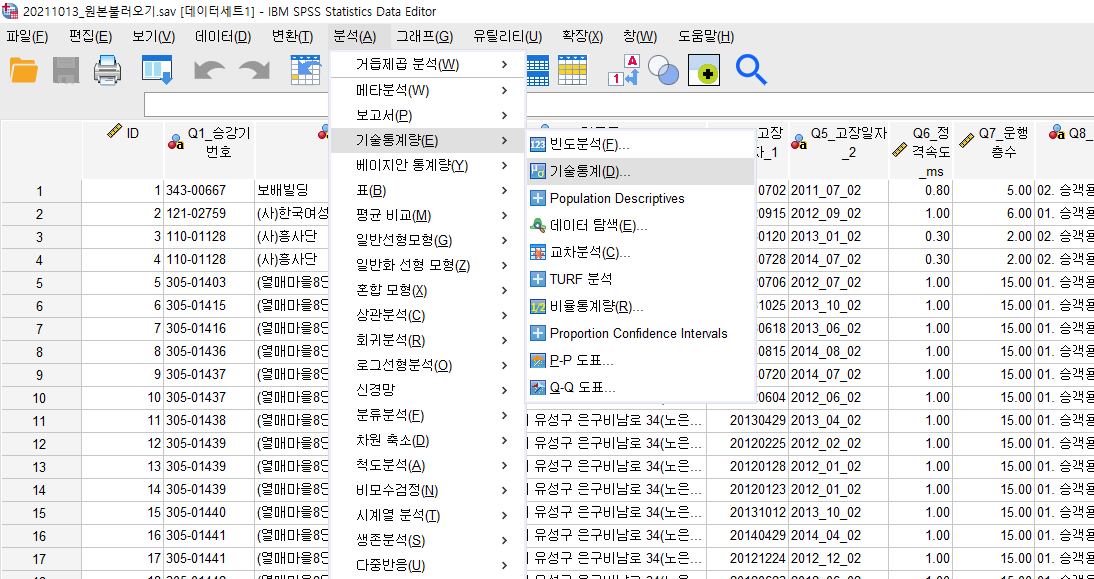1094x579 pixels.
Task: Click the Show all variables plus icon
Action: coord(703,70)
